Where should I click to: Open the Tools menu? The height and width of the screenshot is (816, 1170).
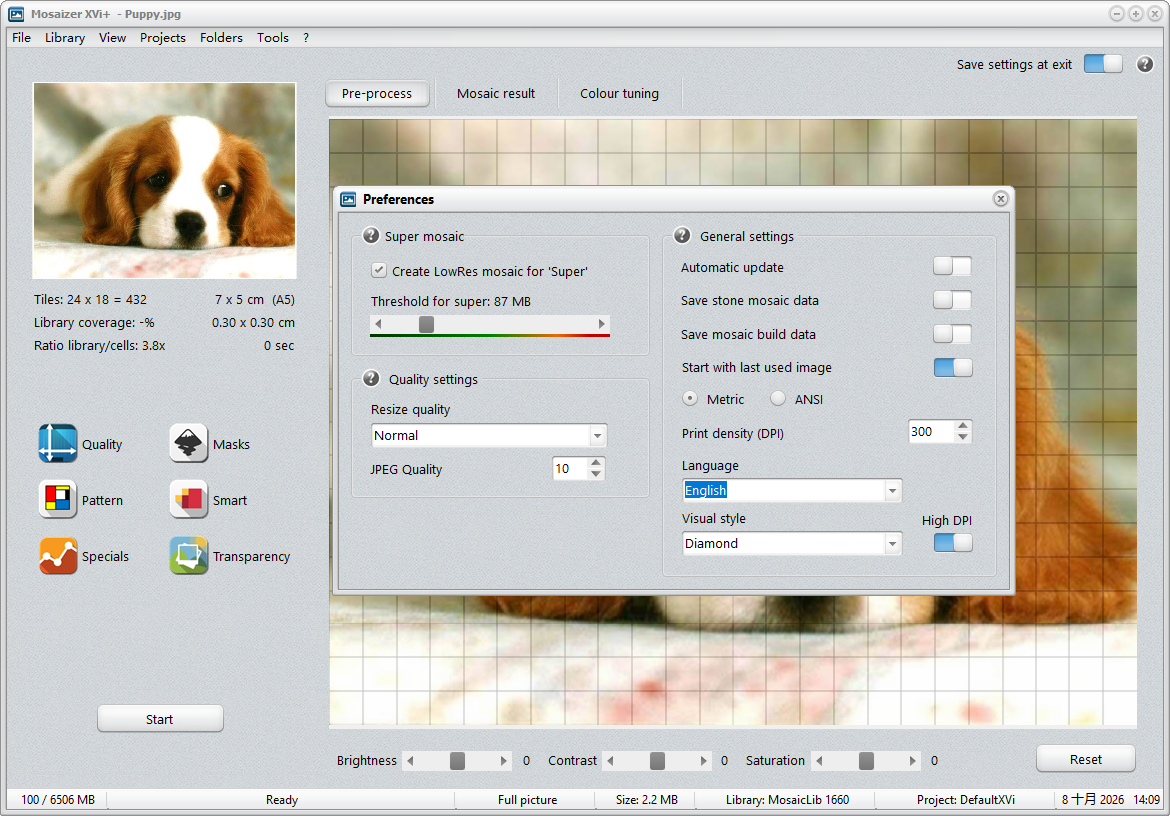click(273, 37)
